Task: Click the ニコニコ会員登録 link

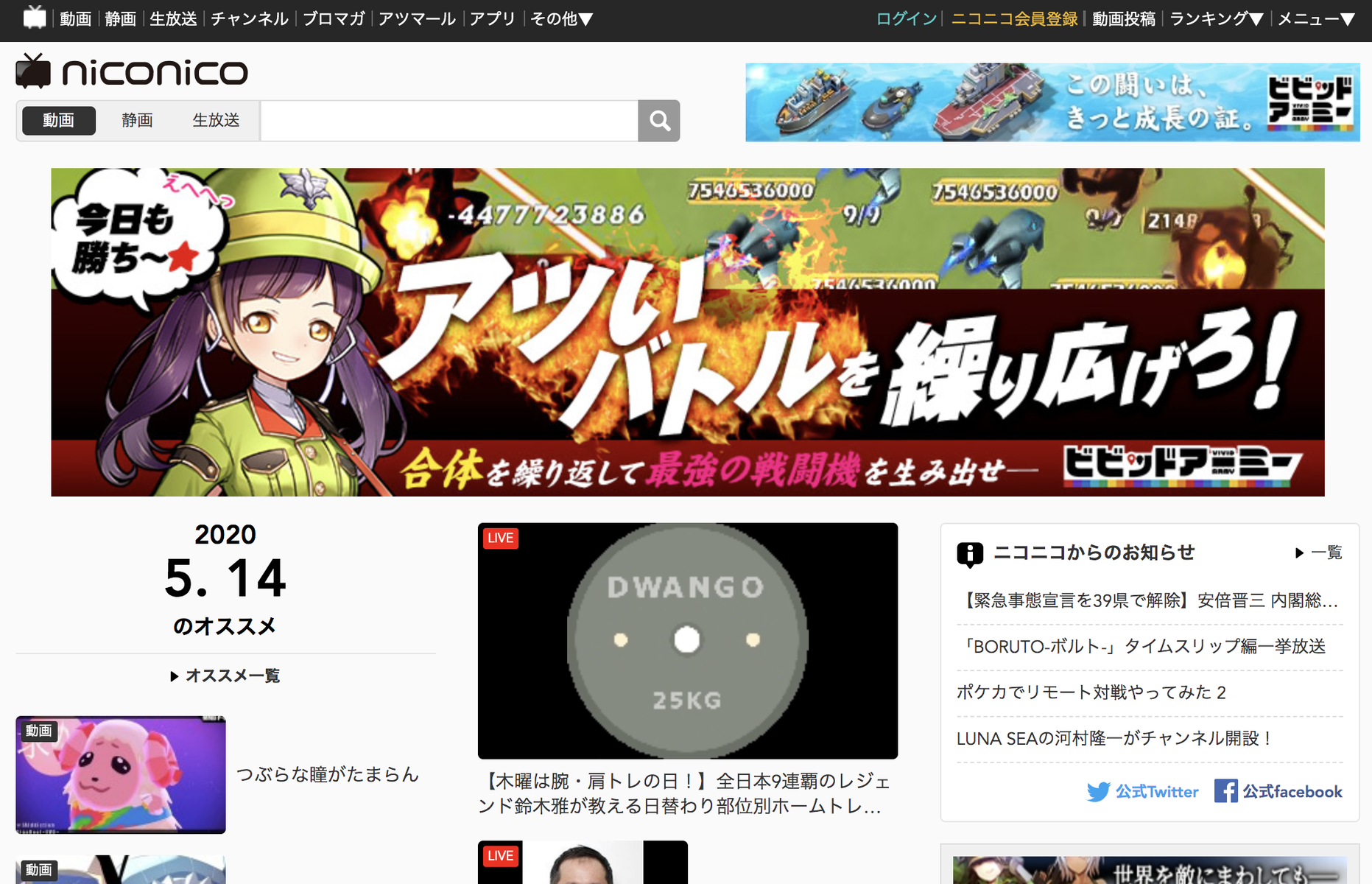Action: [1015, 18]
